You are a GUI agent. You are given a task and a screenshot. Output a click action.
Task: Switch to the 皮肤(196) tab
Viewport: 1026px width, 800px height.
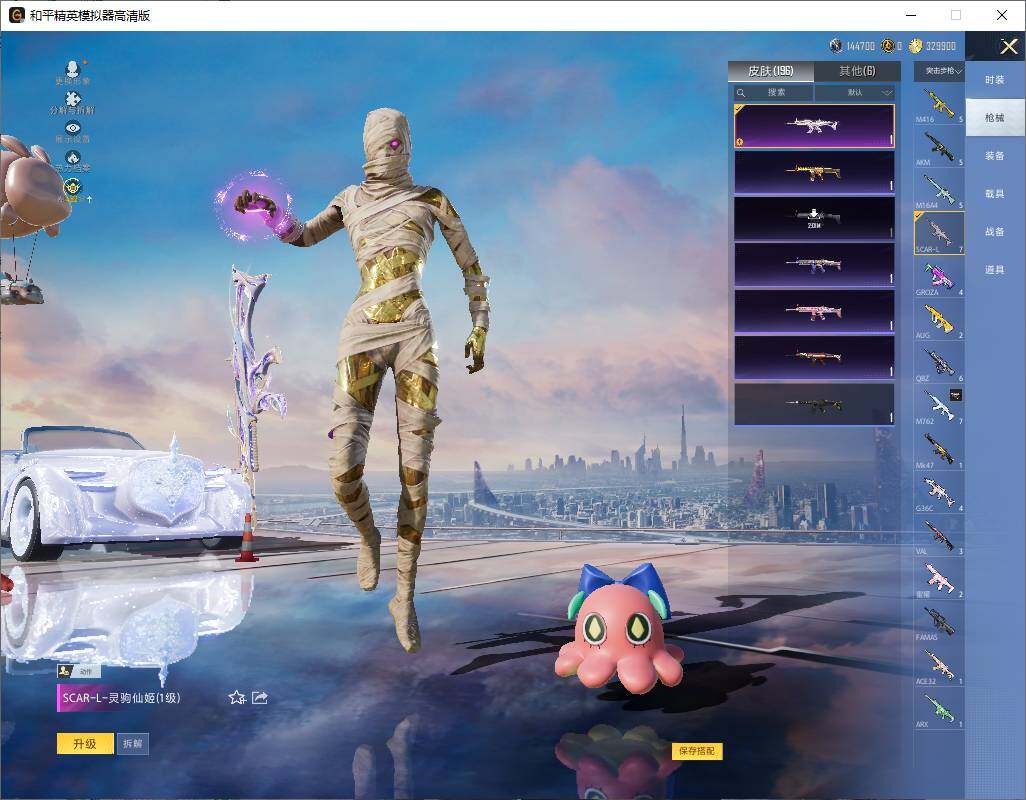(x=771, y=71)
